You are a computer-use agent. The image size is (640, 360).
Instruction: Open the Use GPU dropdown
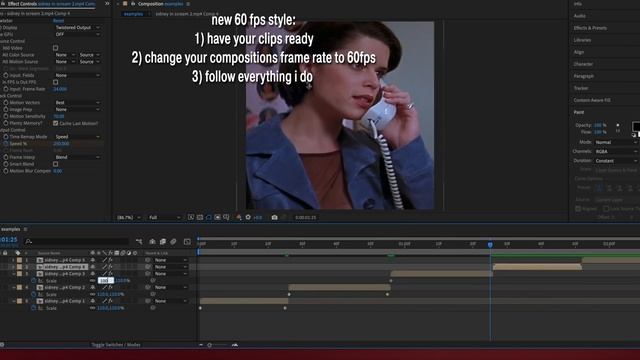pyautogui.click(x=77, y=34)
